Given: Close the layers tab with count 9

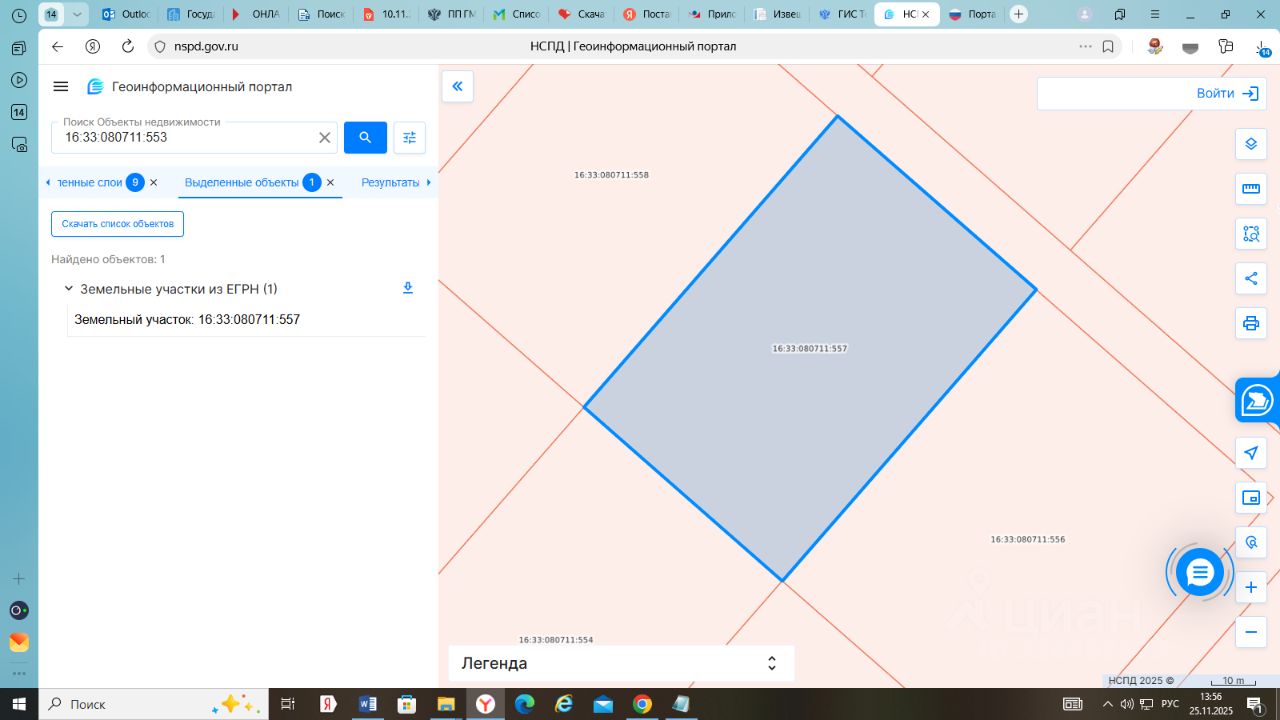Looking at the screenshot, I should pos(154,183).
